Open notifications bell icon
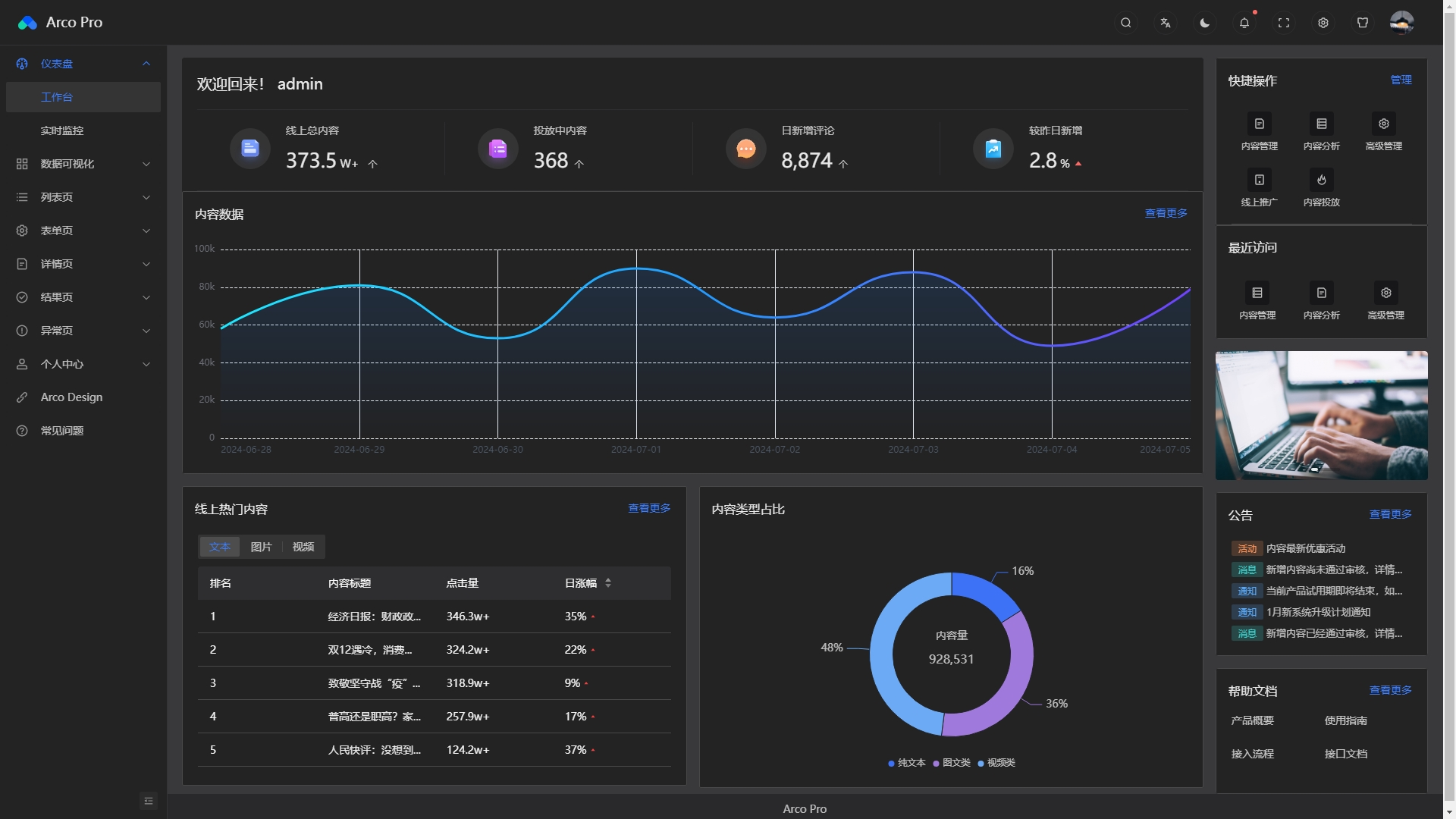 (1244, 23)
